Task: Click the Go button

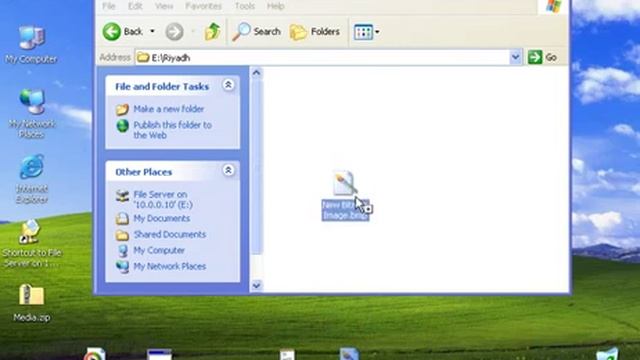Action: click(542, 58)
